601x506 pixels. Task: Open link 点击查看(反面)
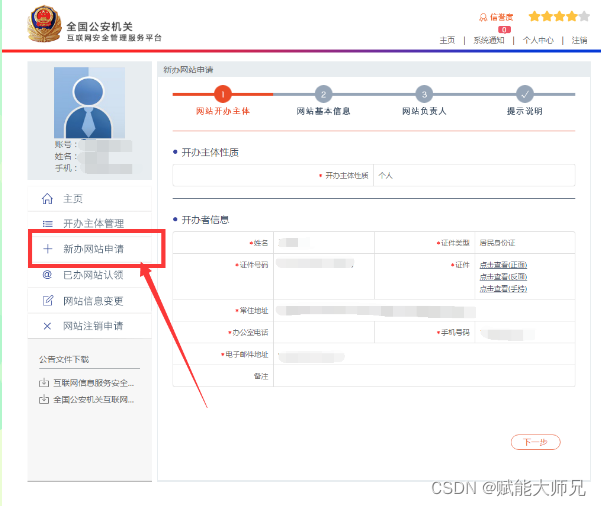503,277
